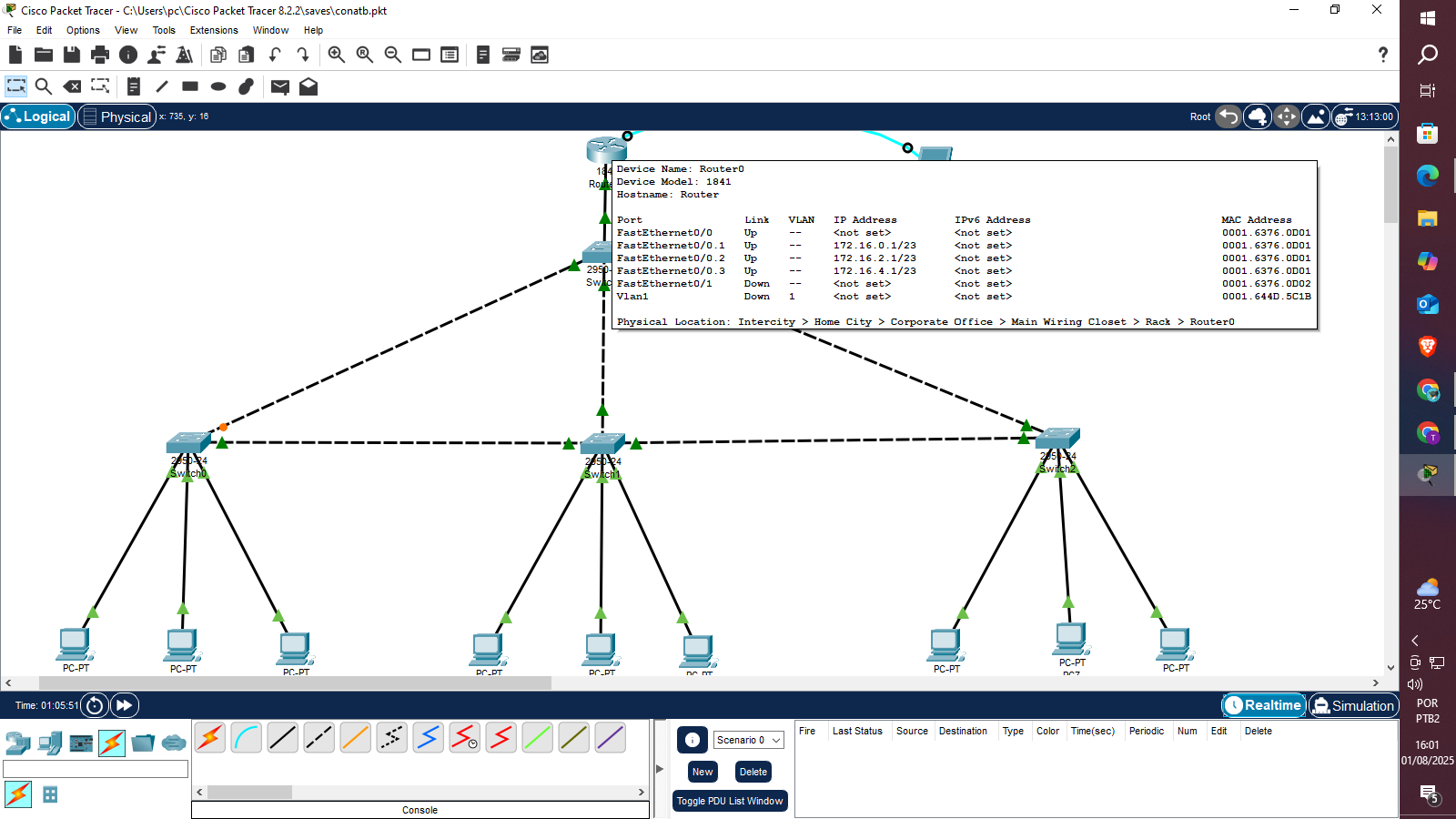
Task: Expand the cable panel side arrow
Action: pos(660,769)
